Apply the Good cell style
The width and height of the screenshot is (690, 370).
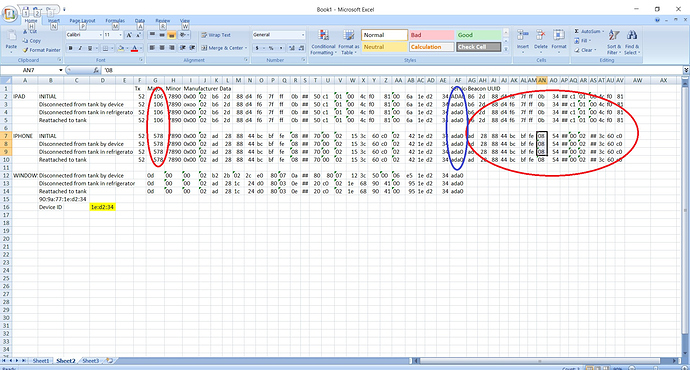click(478, 35)
